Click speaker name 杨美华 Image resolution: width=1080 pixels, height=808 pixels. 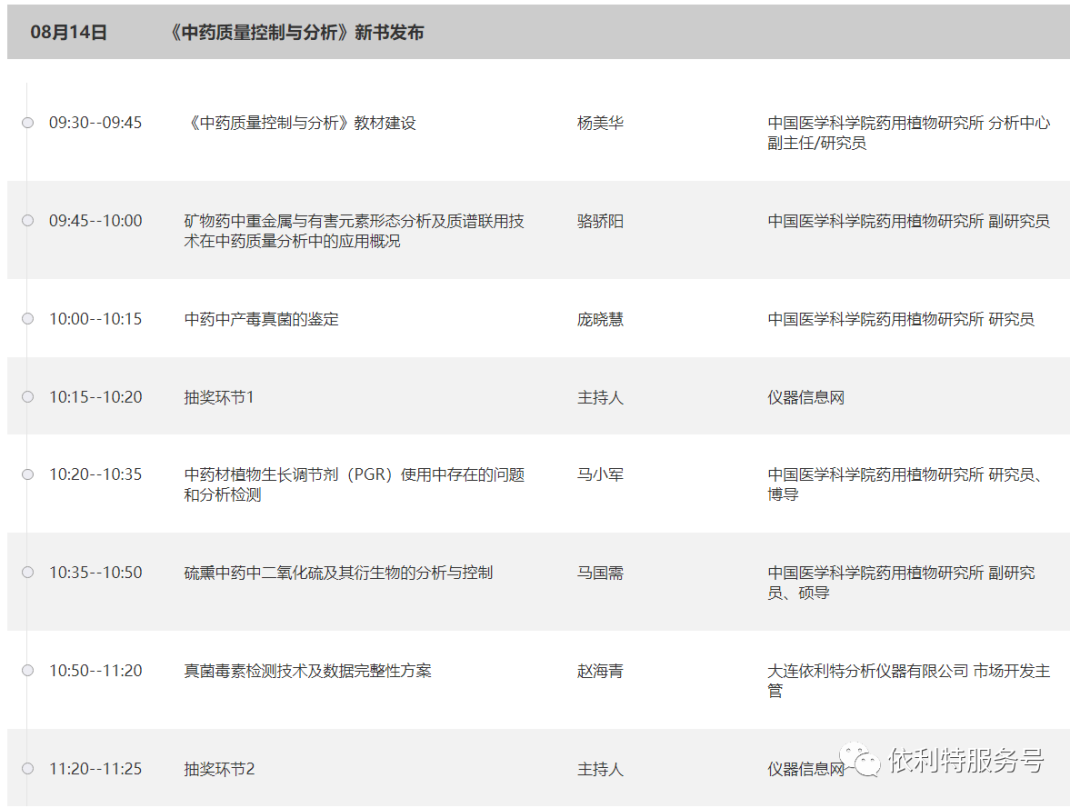point(600,123)
